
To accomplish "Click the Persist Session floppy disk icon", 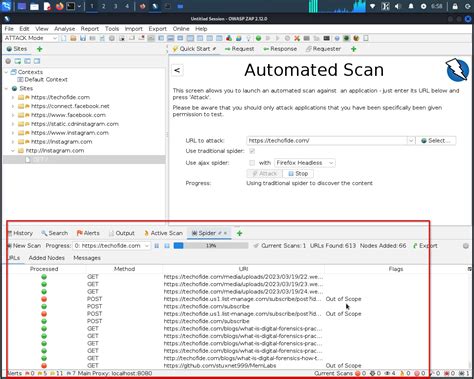I will [x=83, y=38].
